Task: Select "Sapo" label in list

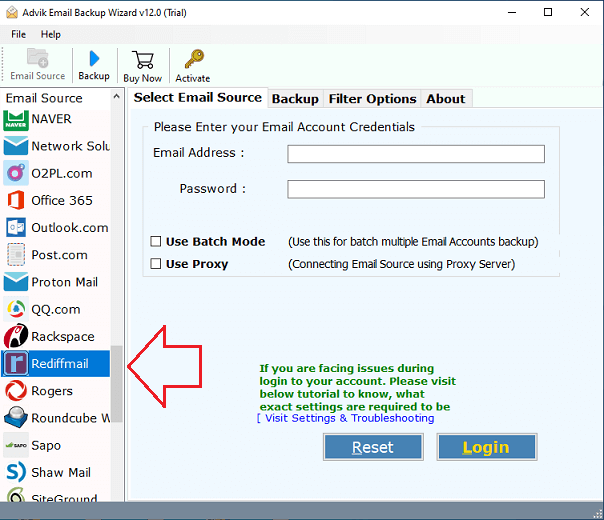Action: [46, 445]
